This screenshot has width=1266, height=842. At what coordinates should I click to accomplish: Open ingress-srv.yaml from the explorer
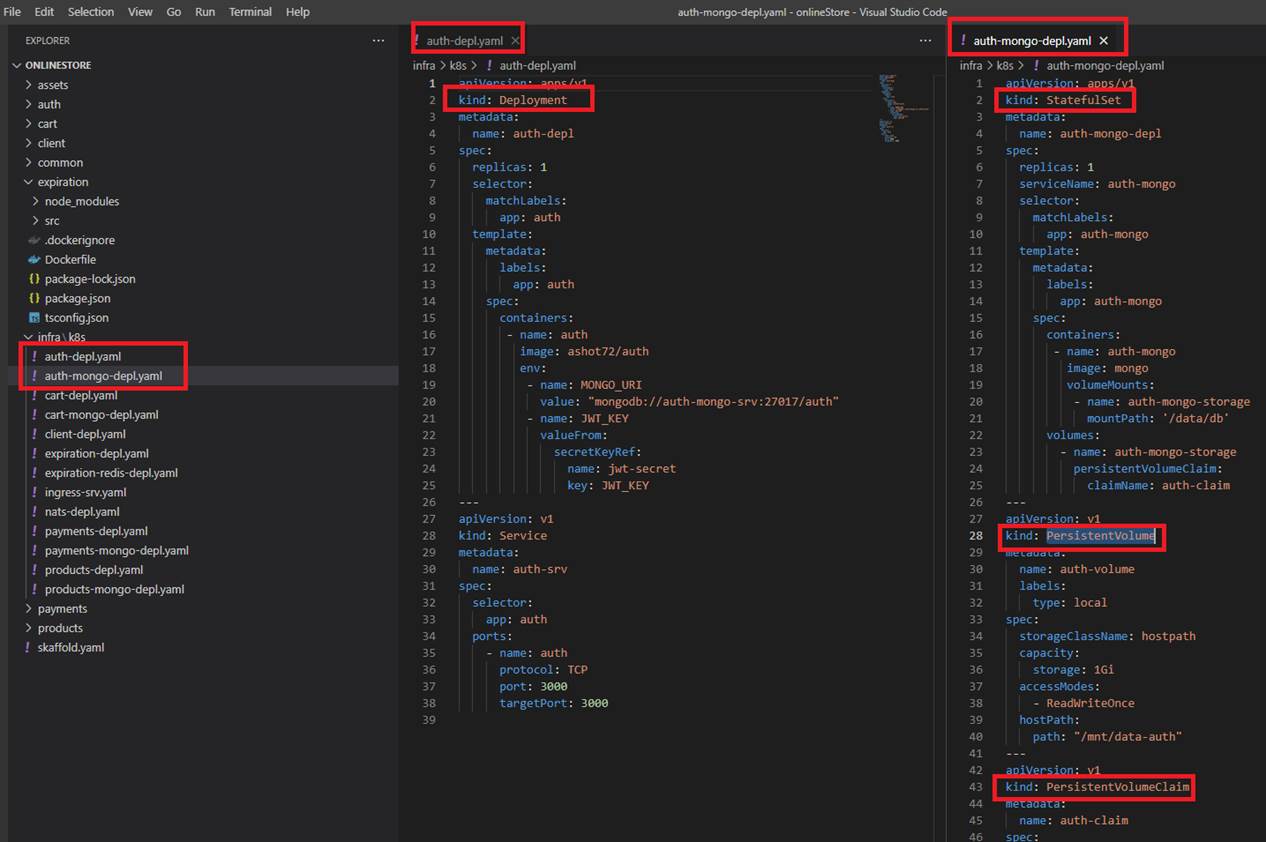point(85,493)
